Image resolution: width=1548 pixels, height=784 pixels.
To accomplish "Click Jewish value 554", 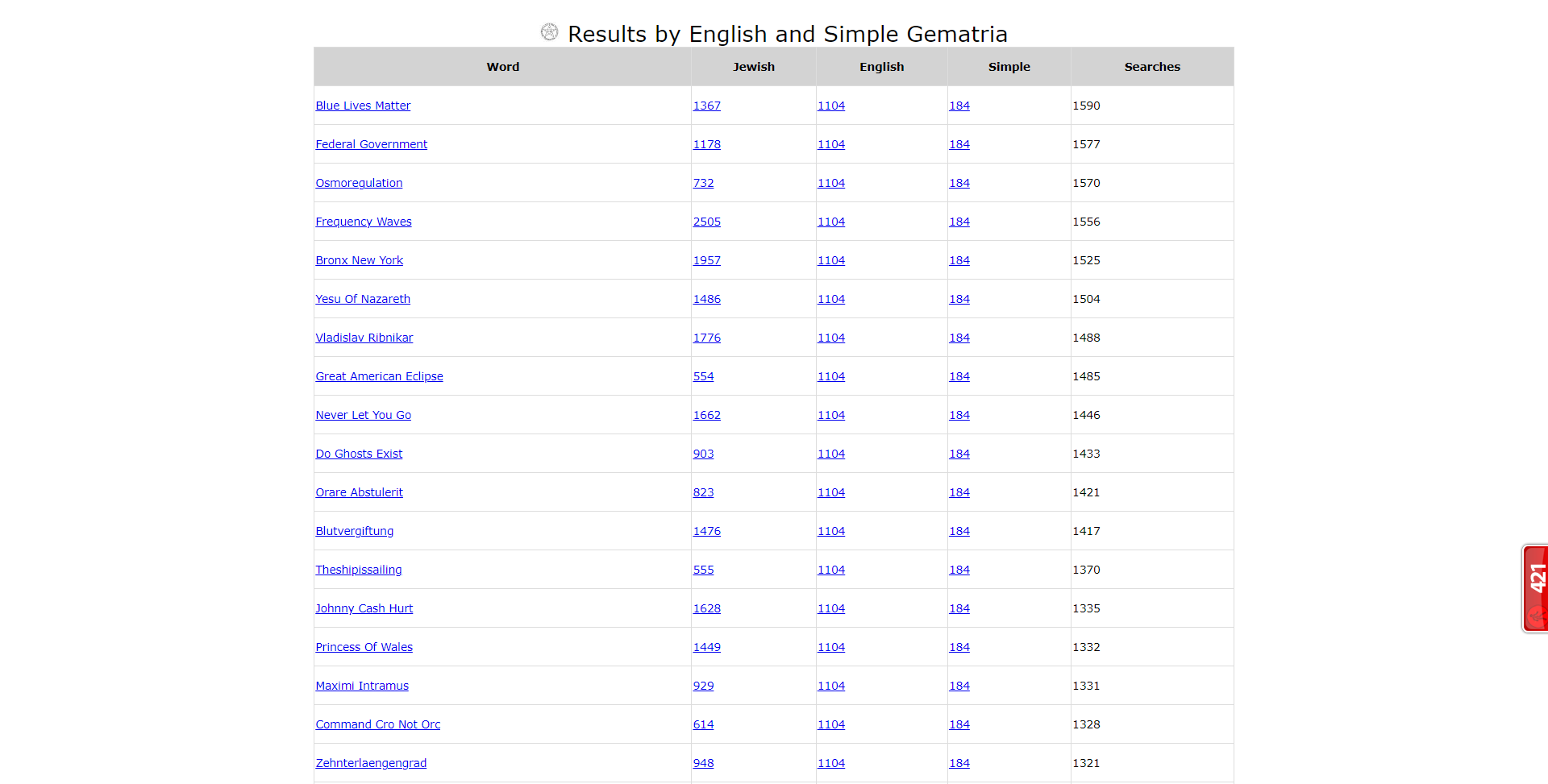I will coord(703,376).
